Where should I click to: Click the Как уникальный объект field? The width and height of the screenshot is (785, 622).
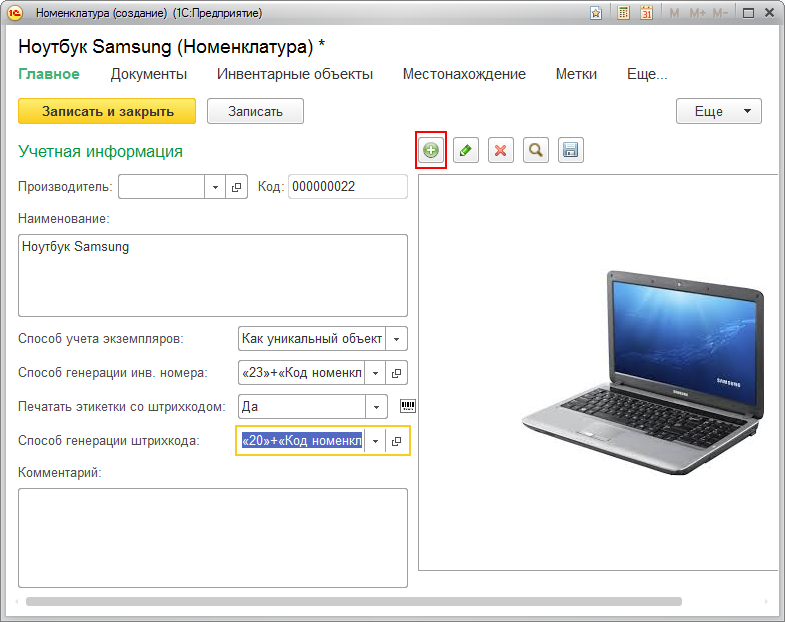(x=312, y=339)
